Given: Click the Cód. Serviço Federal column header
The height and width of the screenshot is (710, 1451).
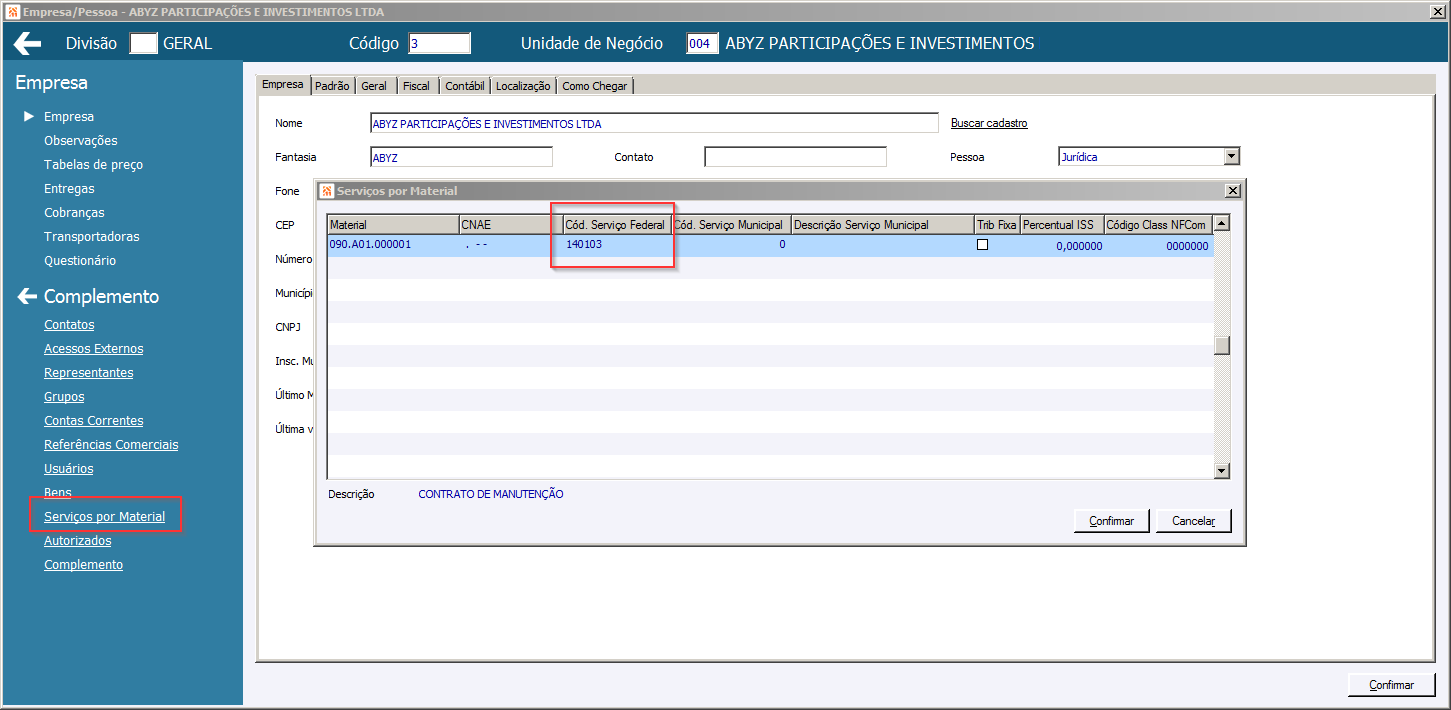Looking at the screenshot, I should click(x=615, y=225).
